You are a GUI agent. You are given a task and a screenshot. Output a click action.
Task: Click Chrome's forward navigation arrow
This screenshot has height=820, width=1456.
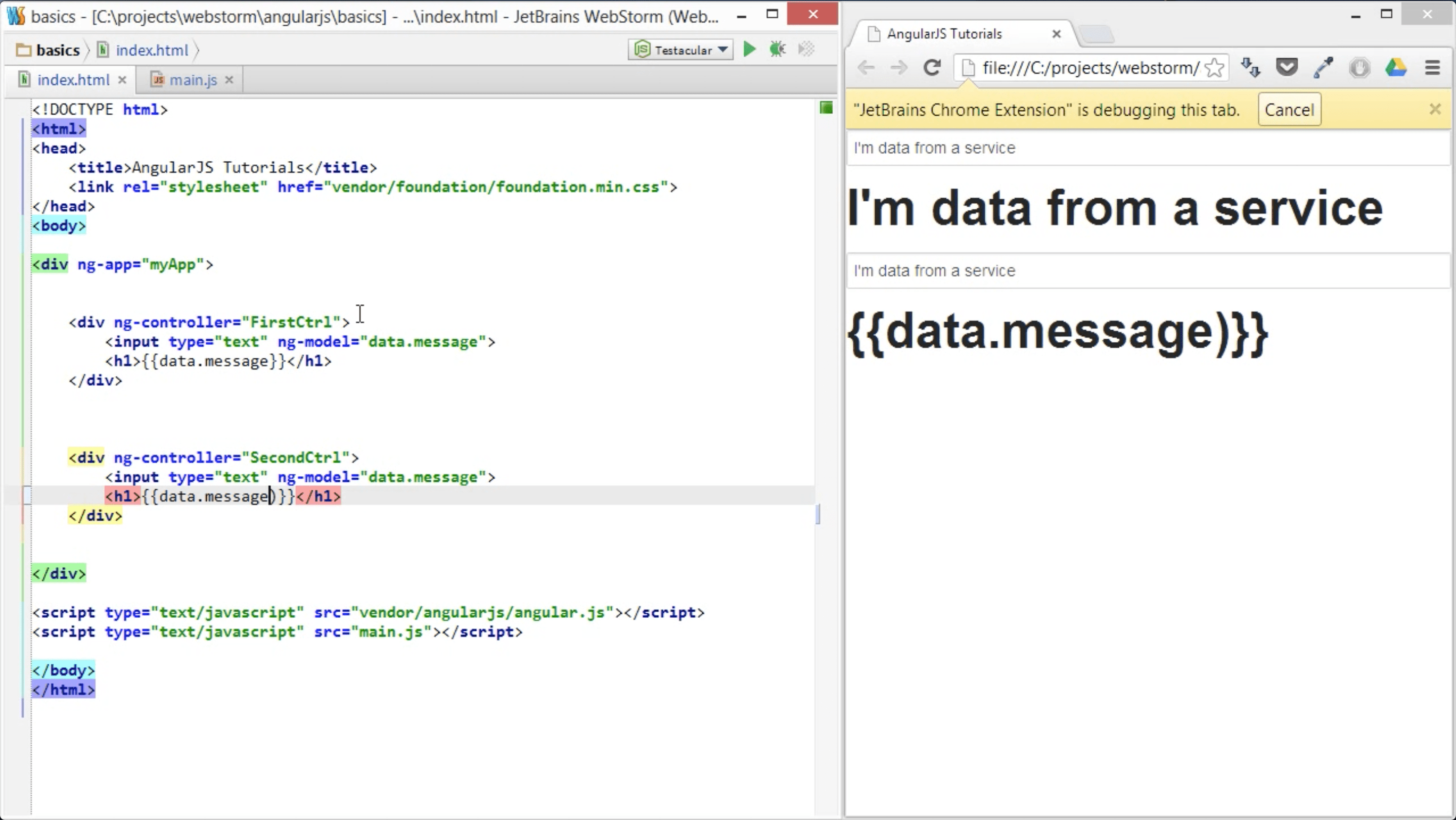(899, 68)
